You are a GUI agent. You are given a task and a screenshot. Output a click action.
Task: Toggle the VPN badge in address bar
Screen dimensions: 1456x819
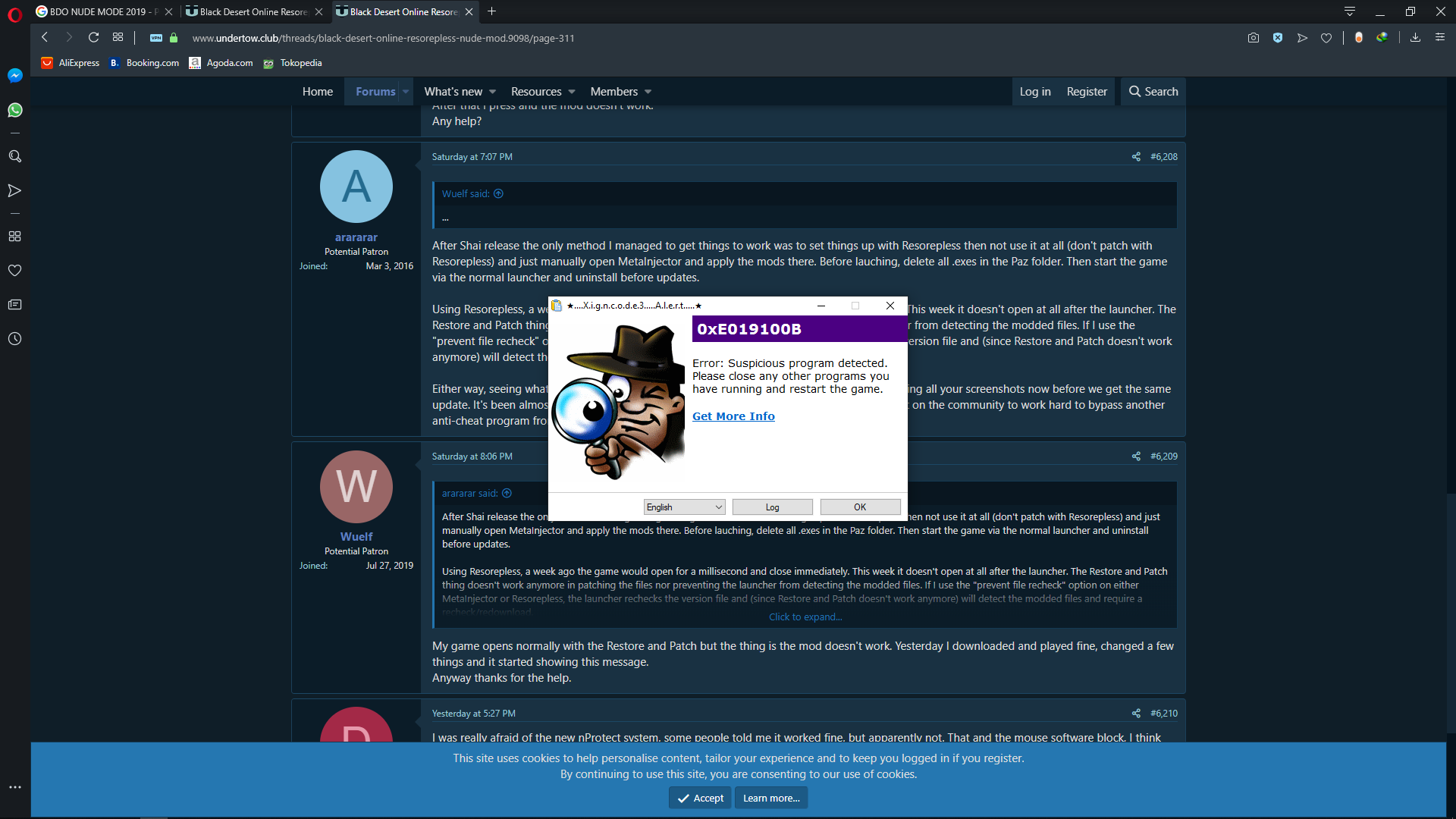pos(156,38)
